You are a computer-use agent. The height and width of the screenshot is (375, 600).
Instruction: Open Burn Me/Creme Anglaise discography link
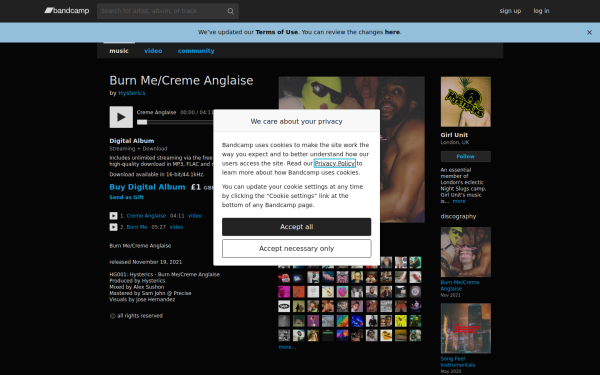pos(460,285)
